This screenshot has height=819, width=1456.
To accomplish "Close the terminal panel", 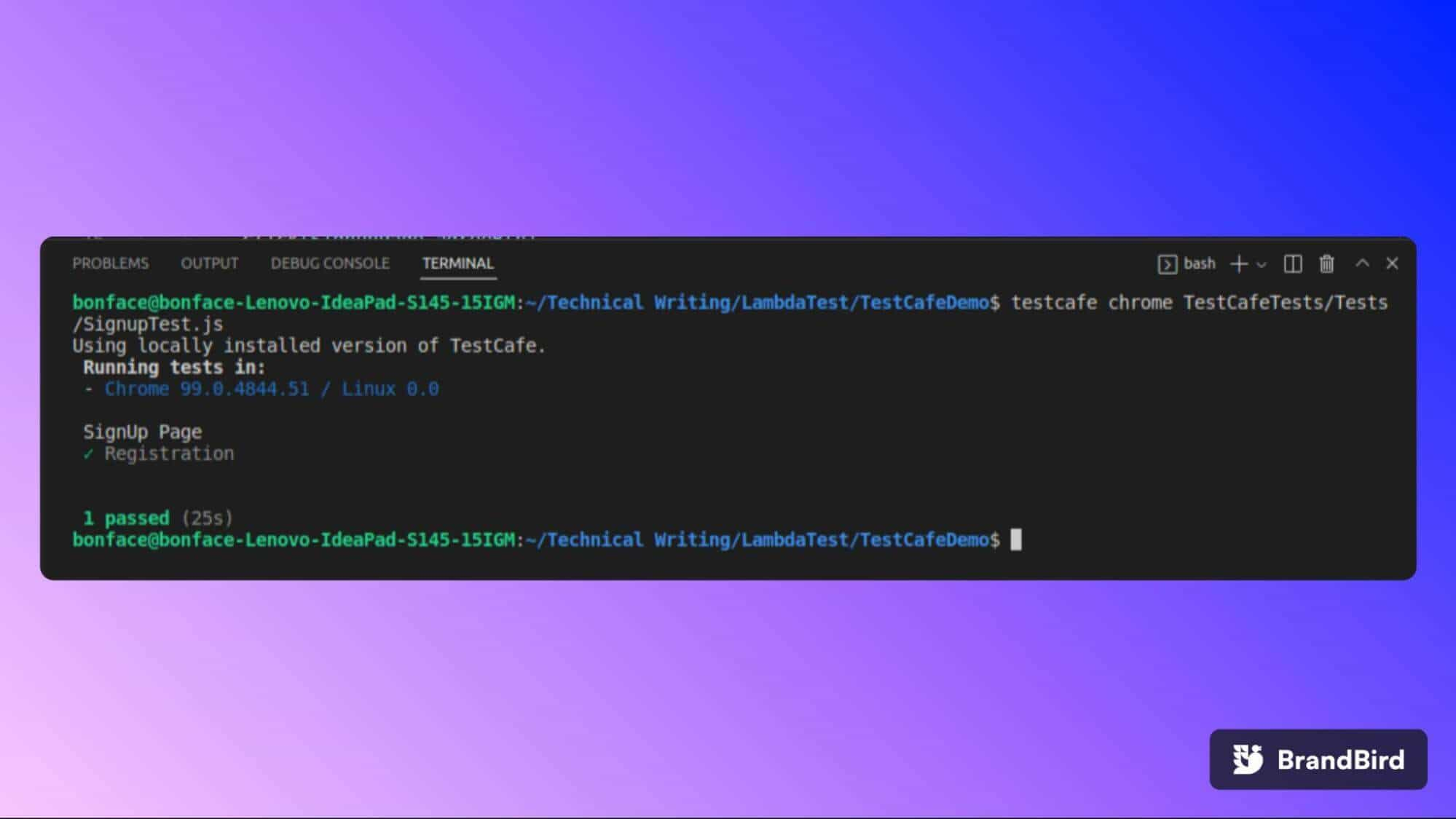I will tap(1393, 263).
